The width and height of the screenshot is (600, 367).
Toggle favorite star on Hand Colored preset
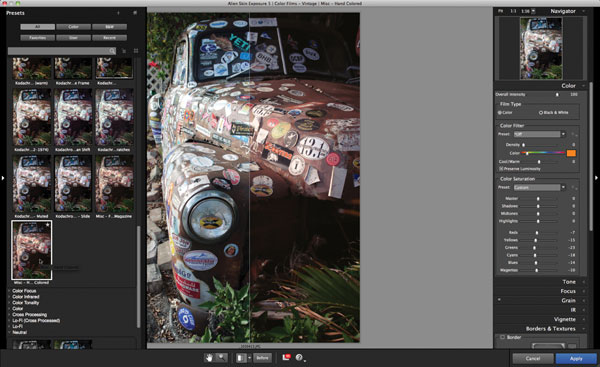[x=47, y=225]
